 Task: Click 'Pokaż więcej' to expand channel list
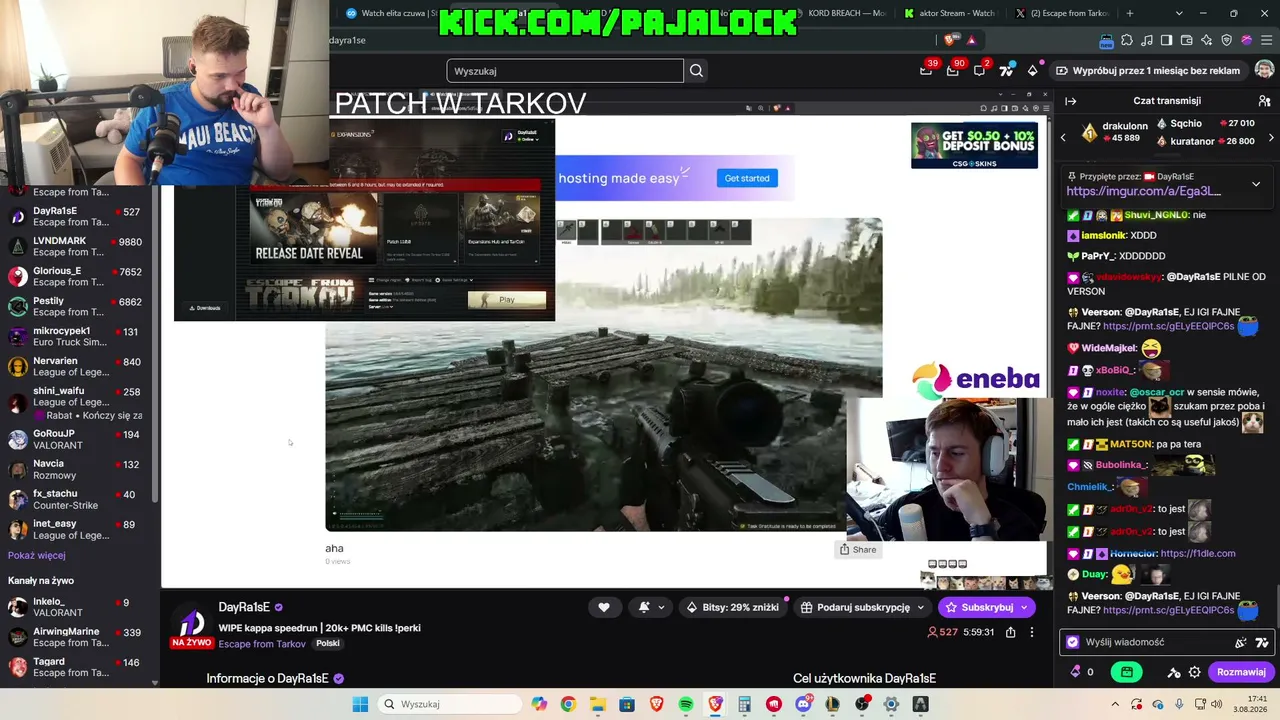pos(37,556)
